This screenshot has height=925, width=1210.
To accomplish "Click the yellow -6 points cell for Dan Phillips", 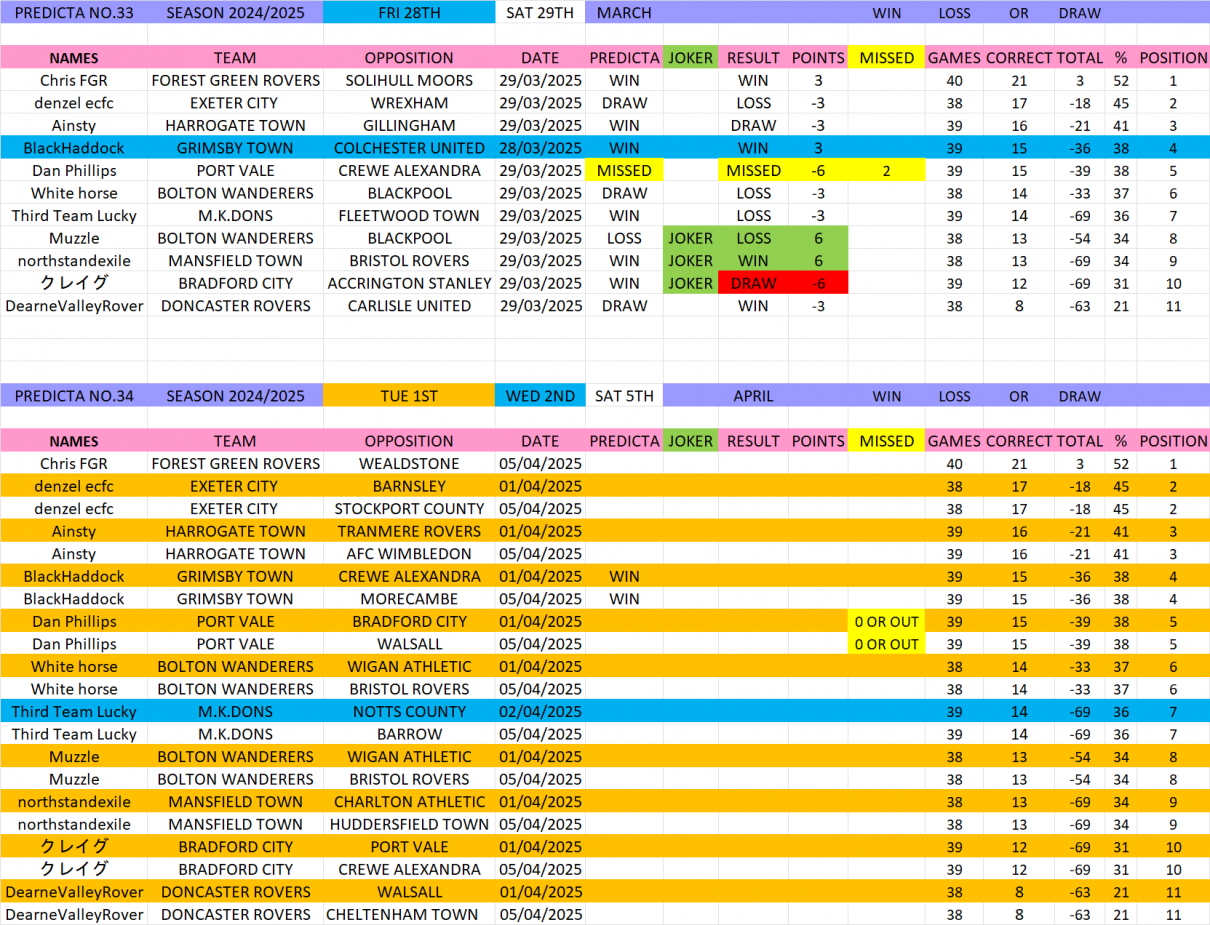I will point(818,171).
